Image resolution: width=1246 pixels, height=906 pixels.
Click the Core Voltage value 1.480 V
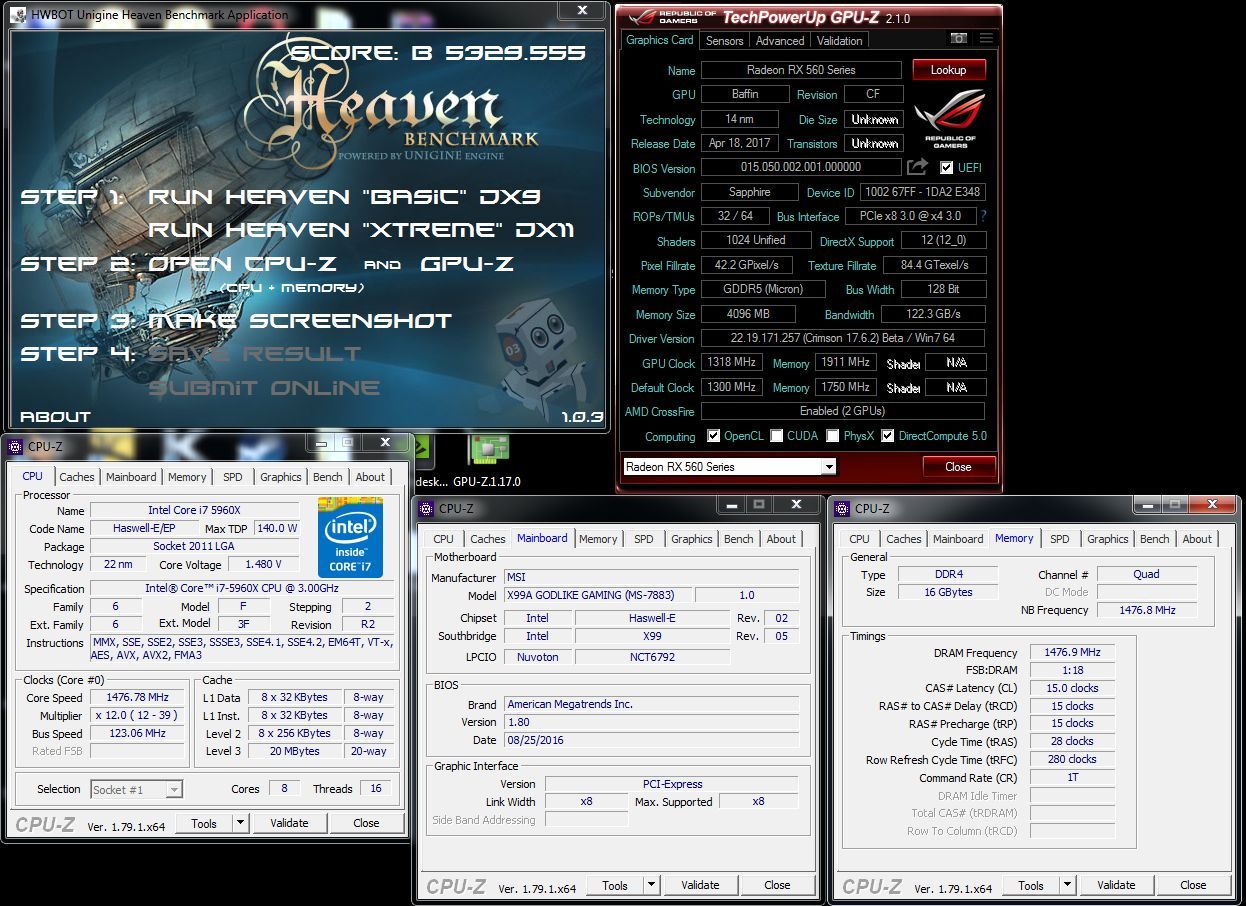point(264,565)
